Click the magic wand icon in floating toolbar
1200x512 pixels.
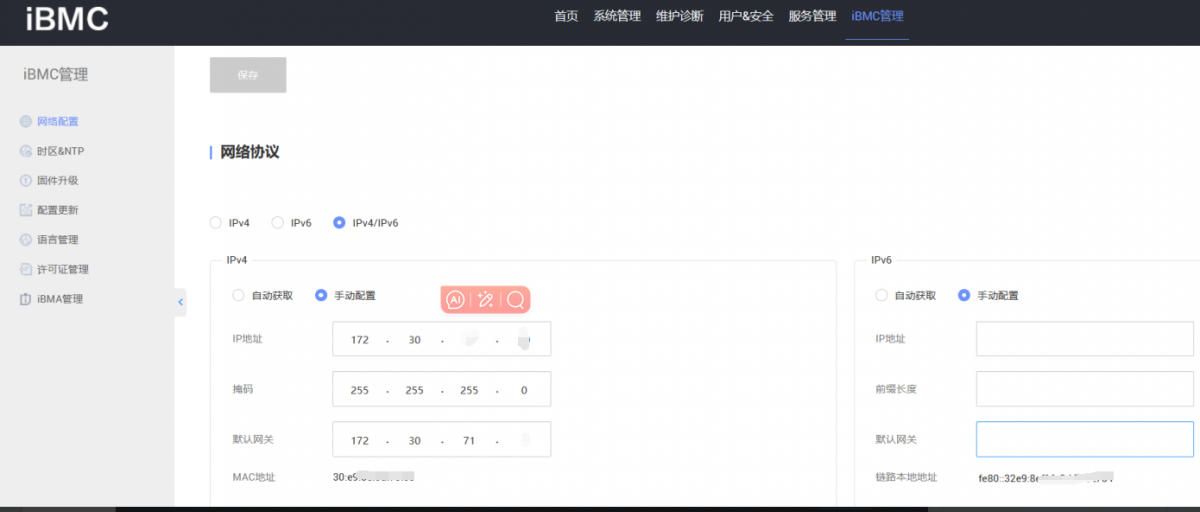[x=485, y=299]
